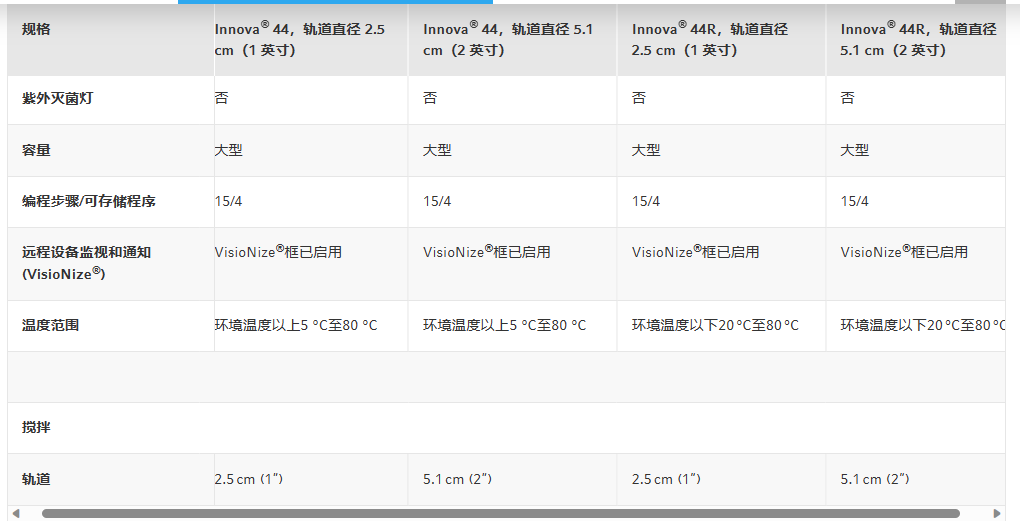Click 5.1 cm (2") orbit under Innova 44

[x=458, y=479]
